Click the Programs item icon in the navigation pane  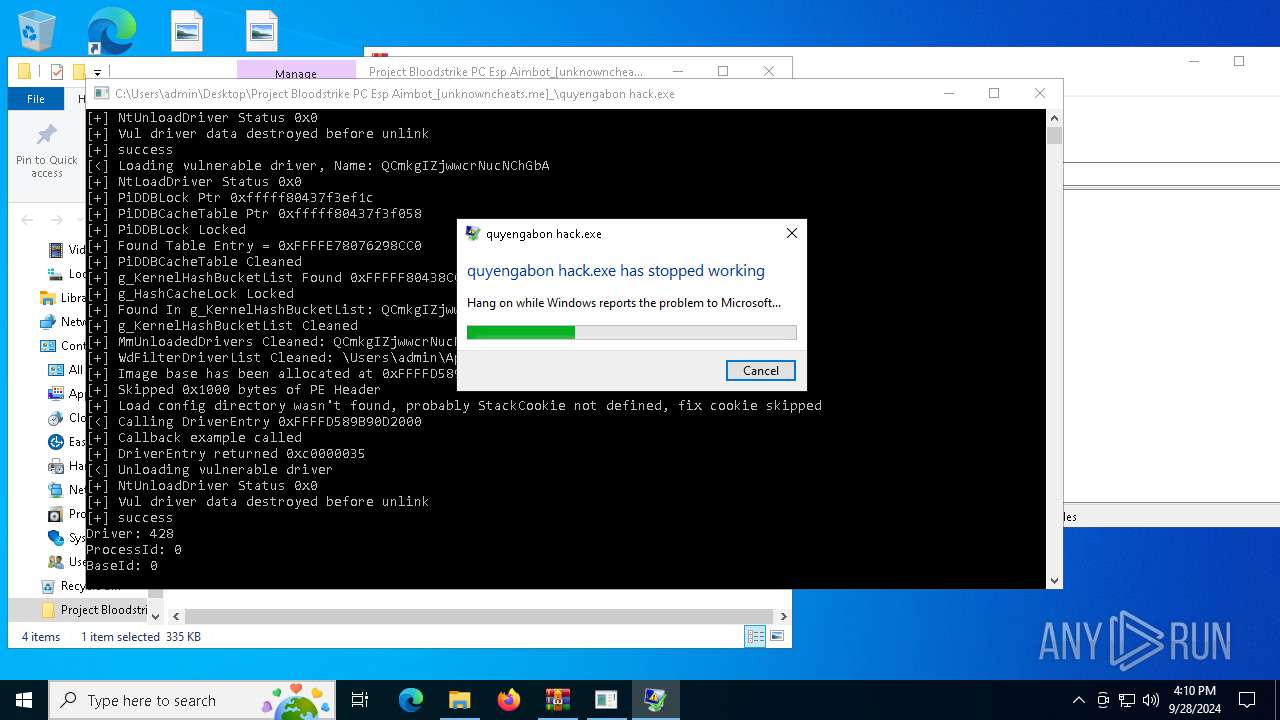[56, 514]
